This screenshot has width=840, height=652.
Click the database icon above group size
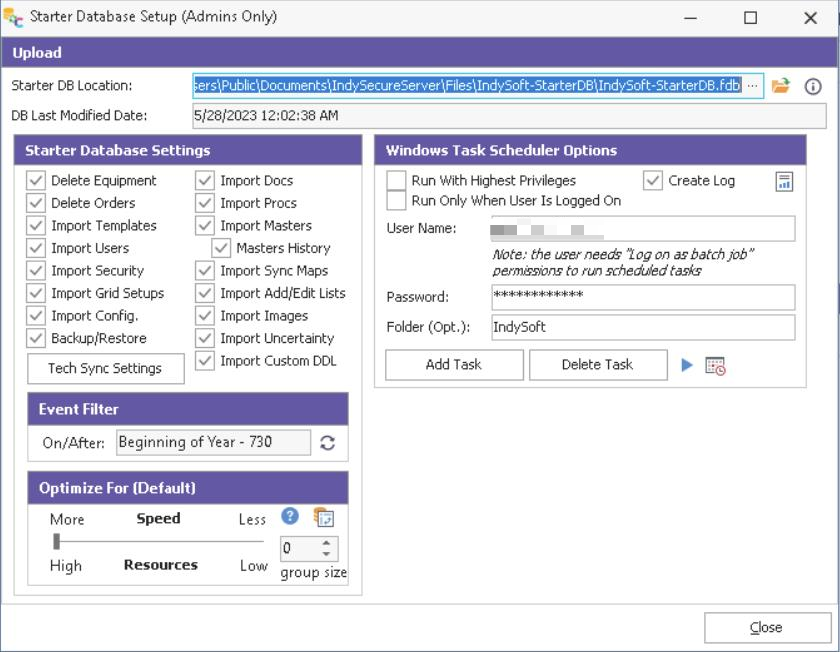pos(323,517)
